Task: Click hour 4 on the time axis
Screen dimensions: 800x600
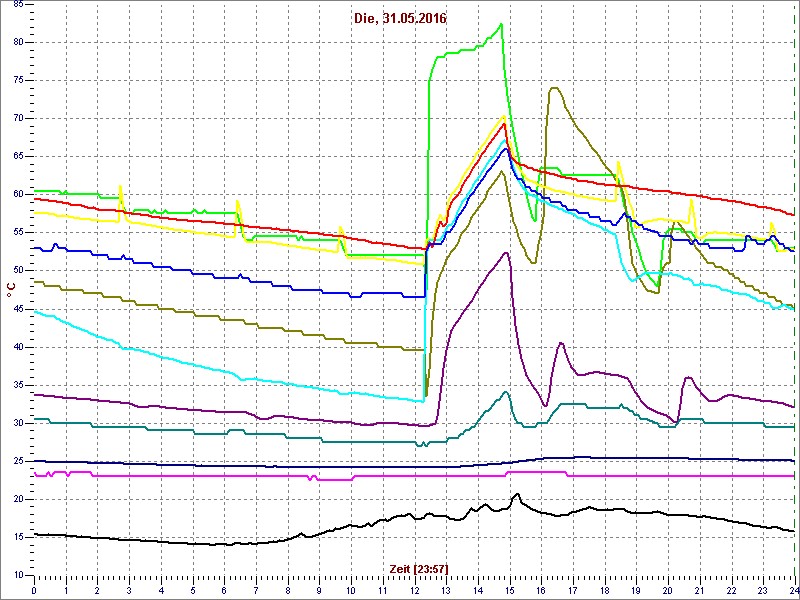Action: click(161, 591)
